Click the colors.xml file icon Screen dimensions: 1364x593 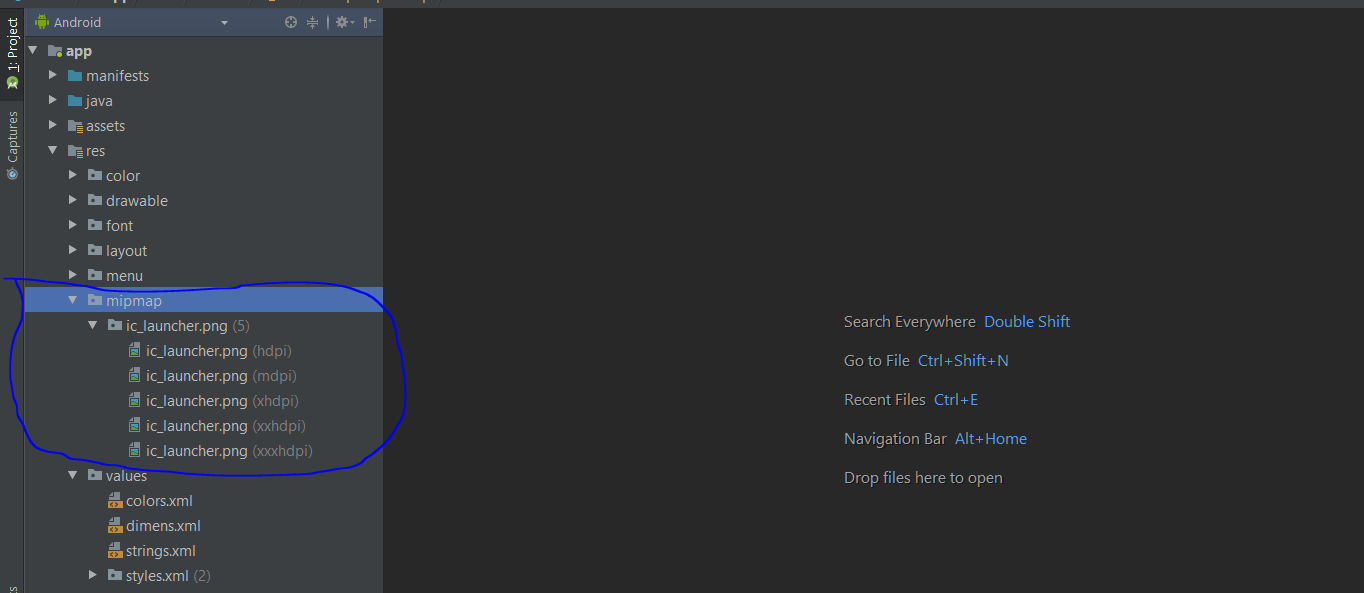[115, 501]
